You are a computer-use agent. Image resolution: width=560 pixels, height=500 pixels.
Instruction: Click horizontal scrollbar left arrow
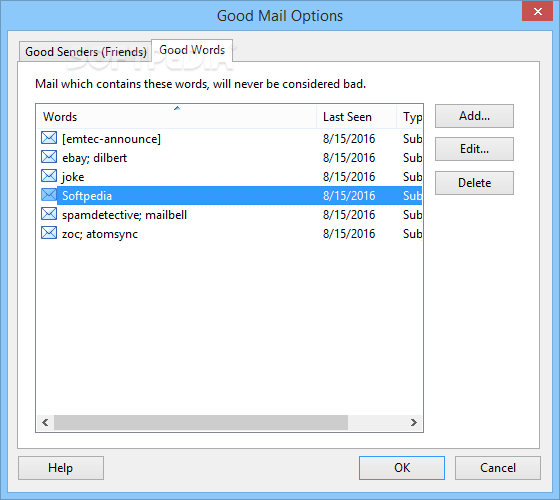[45, 422]
